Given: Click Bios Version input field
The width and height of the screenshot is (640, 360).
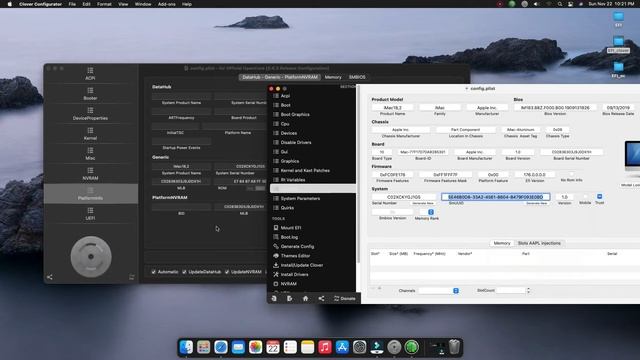Looking at the screenshot, I should tap(554, 108).
